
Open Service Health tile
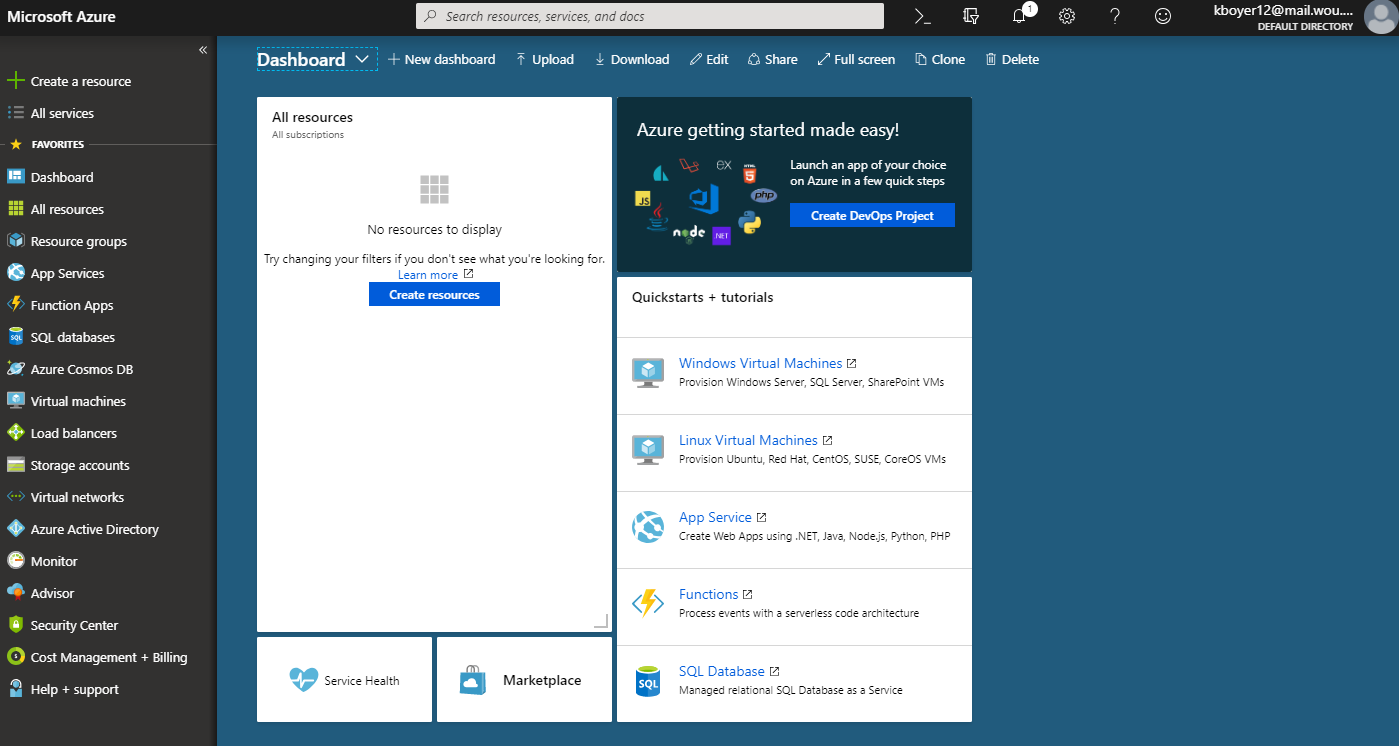coord(344,680)
